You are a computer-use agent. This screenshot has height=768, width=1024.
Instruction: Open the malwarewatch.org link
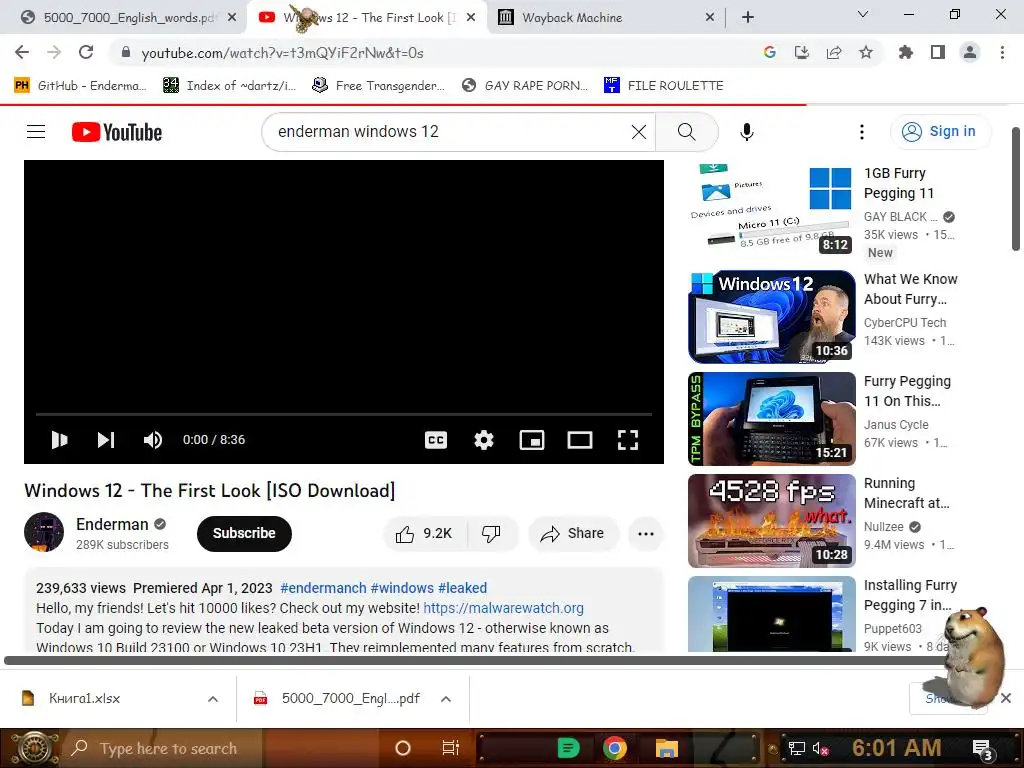pos(504,608)
